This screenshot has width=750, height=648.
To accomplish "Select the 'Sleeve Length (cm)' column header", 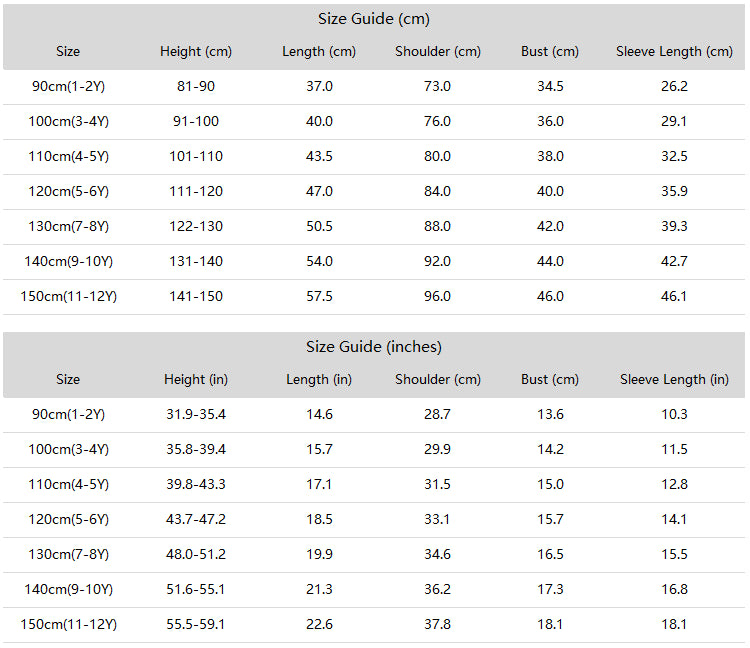I will [674, 51].
